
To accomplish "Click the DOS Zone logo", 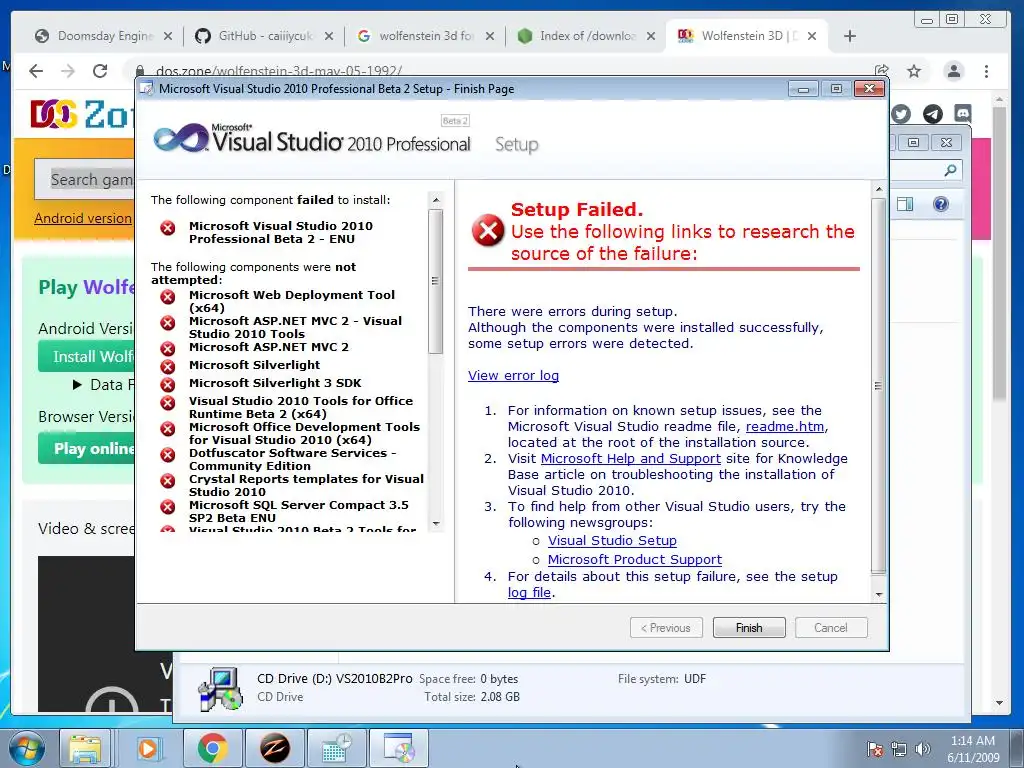I will [82, 114].
